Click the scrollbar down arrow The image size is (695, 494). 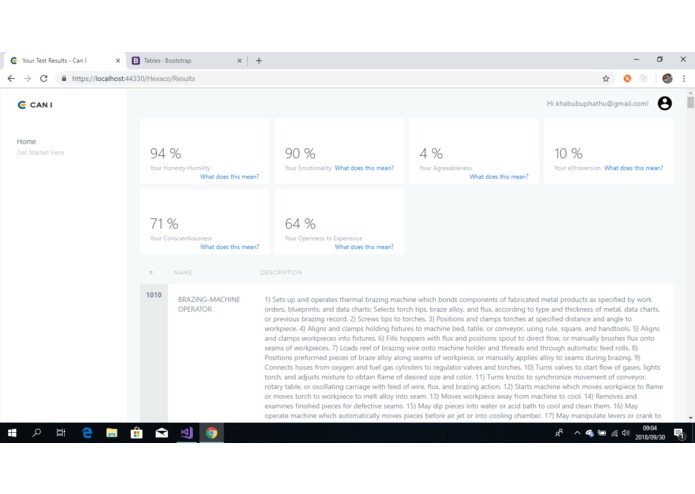(690, 418)
